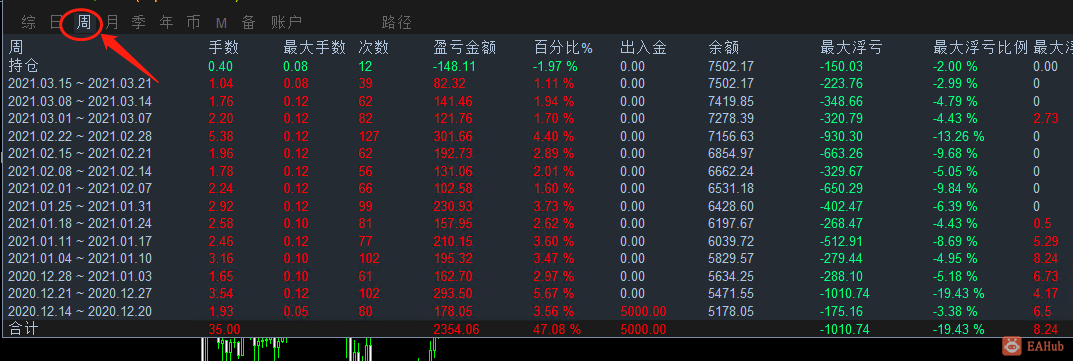Click the 手数 column header
The height and width of the screenshot is (361, 1073).
click(x=224, y=47)
